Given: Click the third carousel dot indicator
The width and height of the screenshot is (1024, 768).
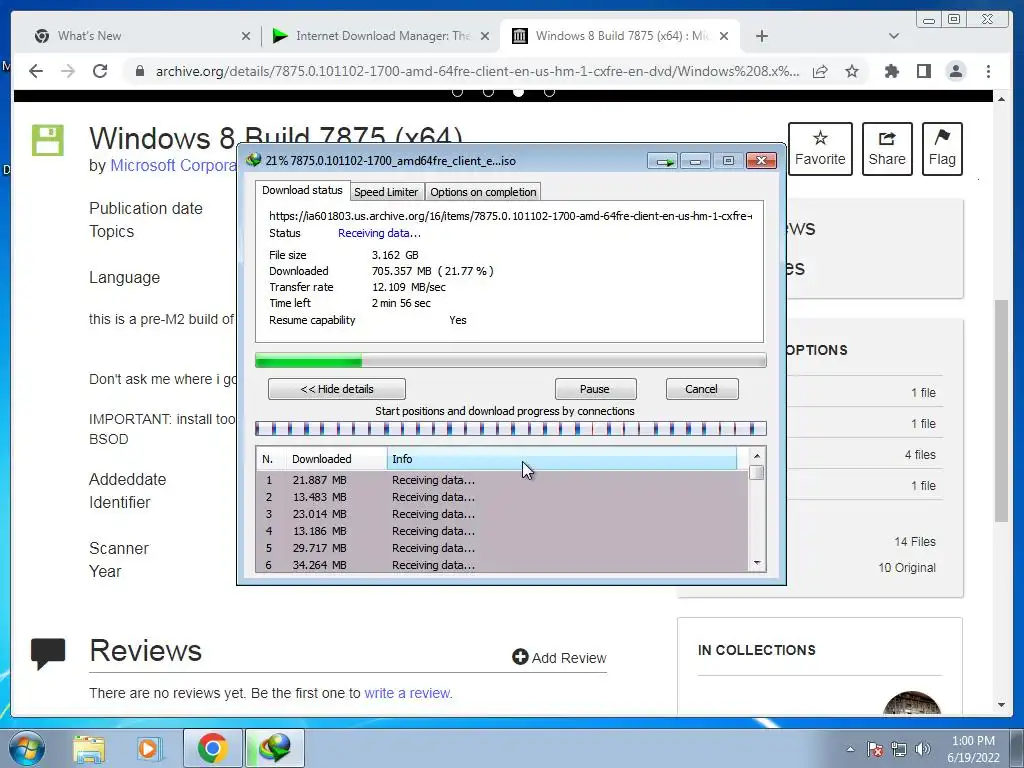Looking at the screenshot, I should pyautogui.click(x=519, y=92).
